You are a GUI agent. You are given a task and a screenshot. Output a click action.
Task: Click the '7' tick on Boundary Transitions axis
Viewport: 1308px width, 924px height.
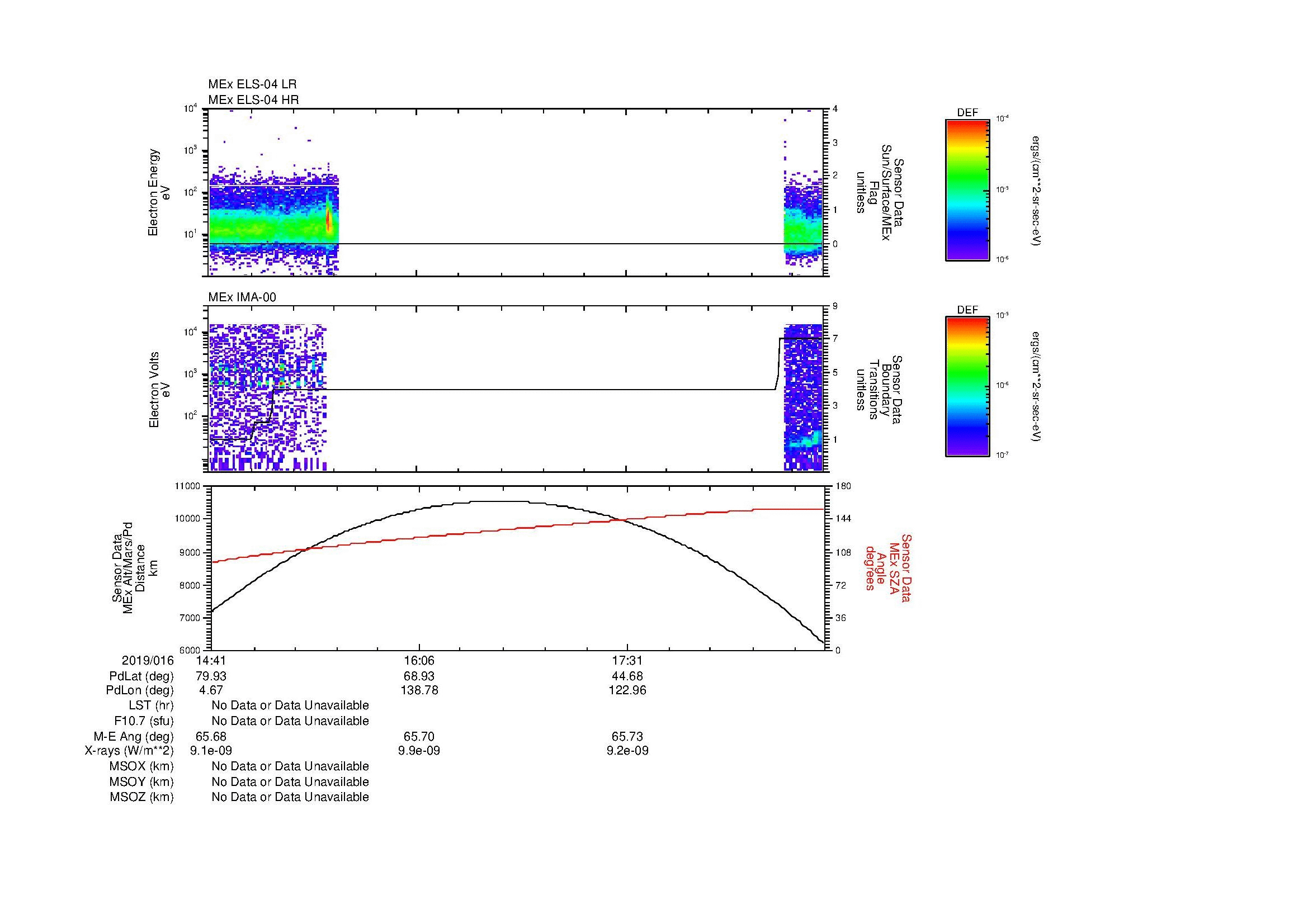tap(835, 339)
